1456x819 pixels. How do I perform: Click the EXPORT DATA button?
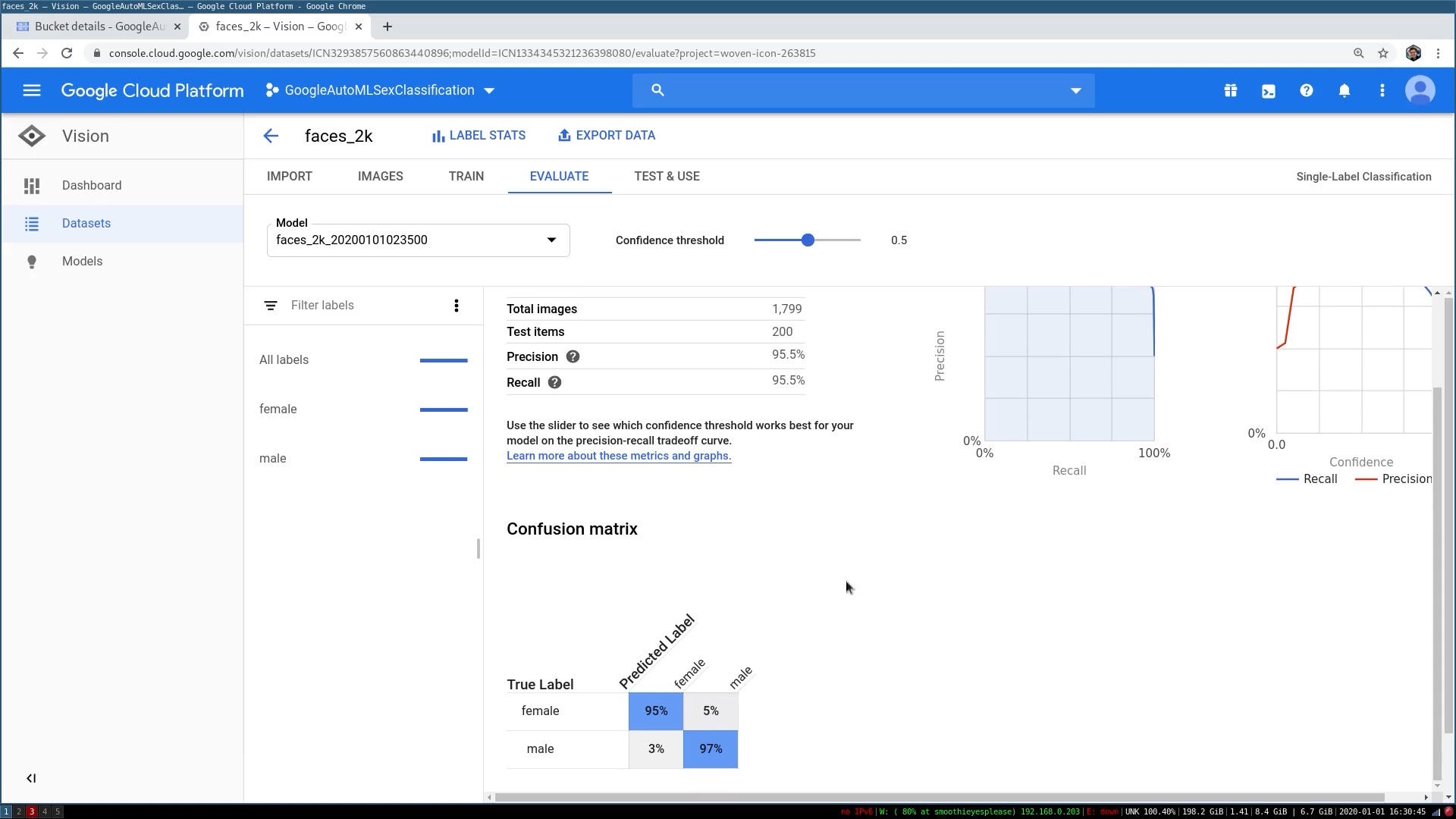(606, 135)
